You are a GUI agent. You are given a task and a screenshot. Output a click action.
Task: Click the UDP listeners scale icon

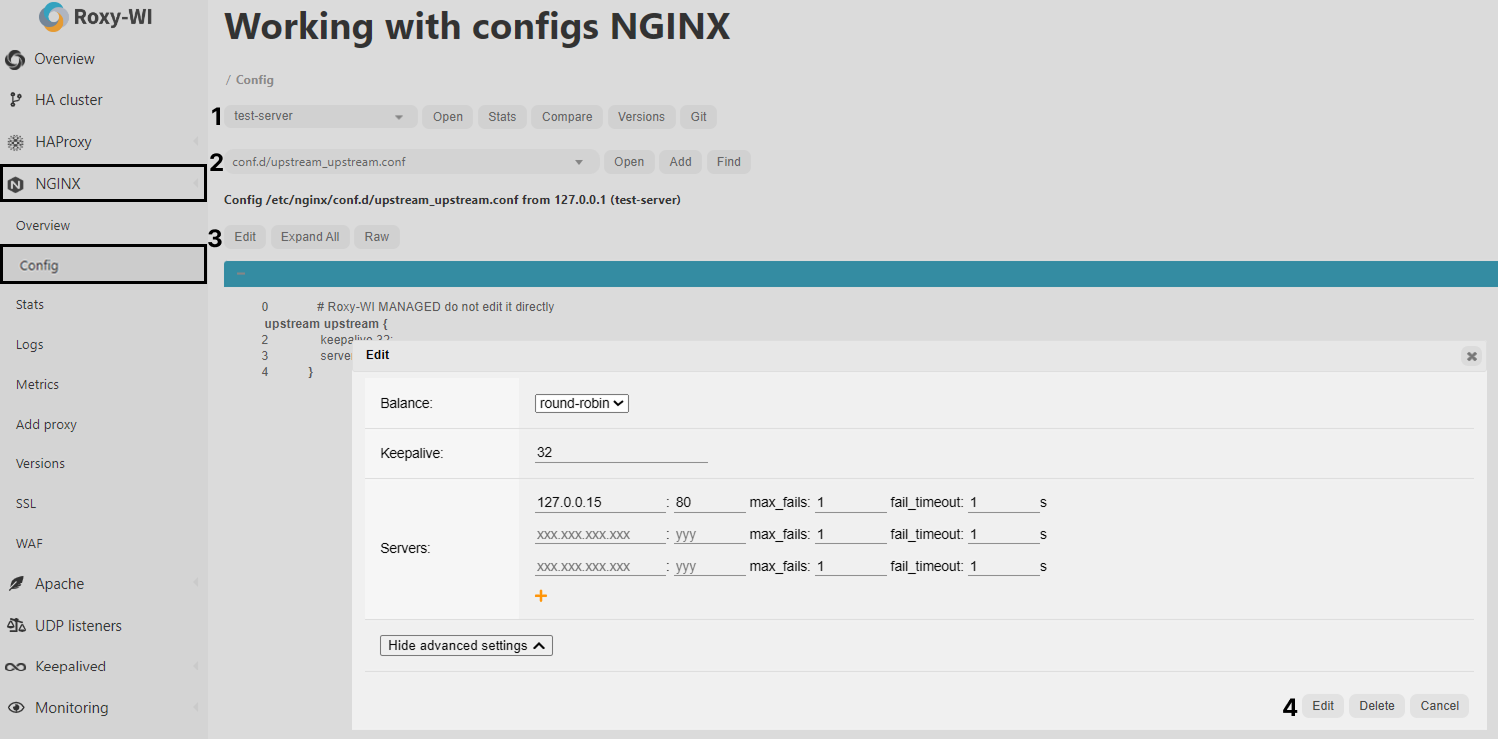click(x=15, y=626)
